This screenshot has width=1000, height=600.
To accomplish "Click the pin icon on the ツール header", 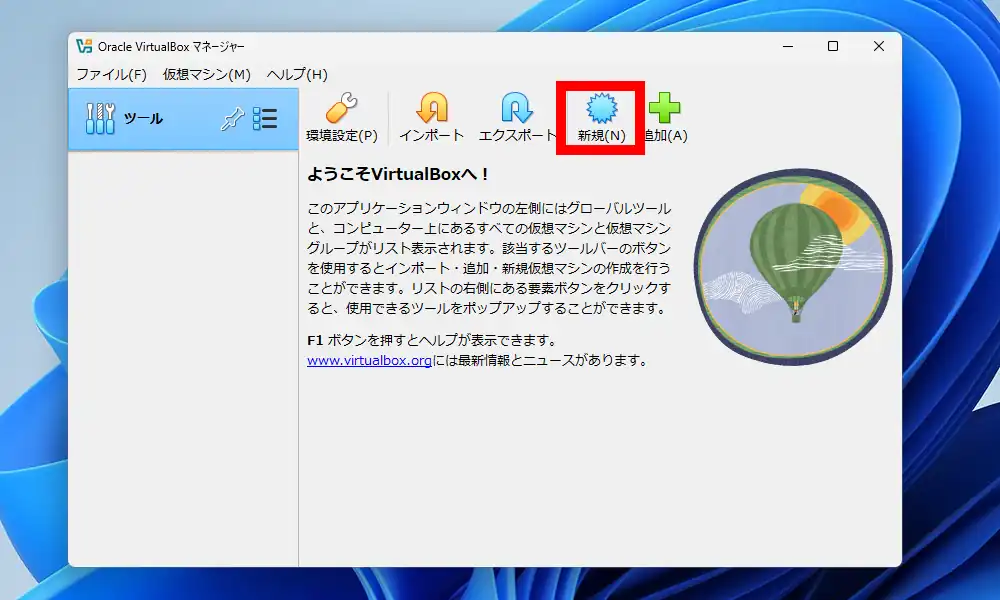I will pyautogui.click(x=230, y=118).
